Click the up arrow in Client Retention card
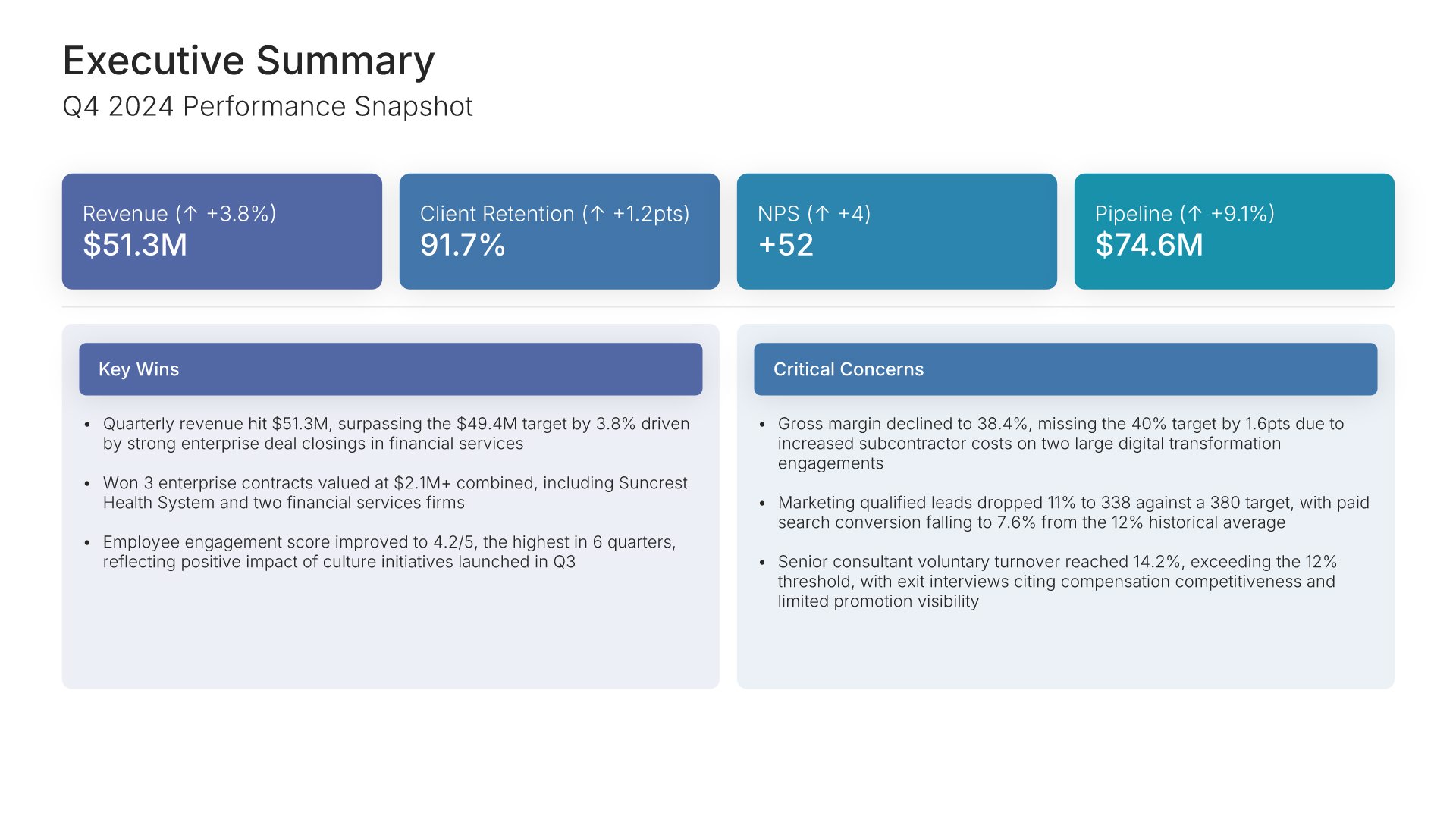Image resolution: width=1456 pixels, height=819 pixels. pos(598,214)
